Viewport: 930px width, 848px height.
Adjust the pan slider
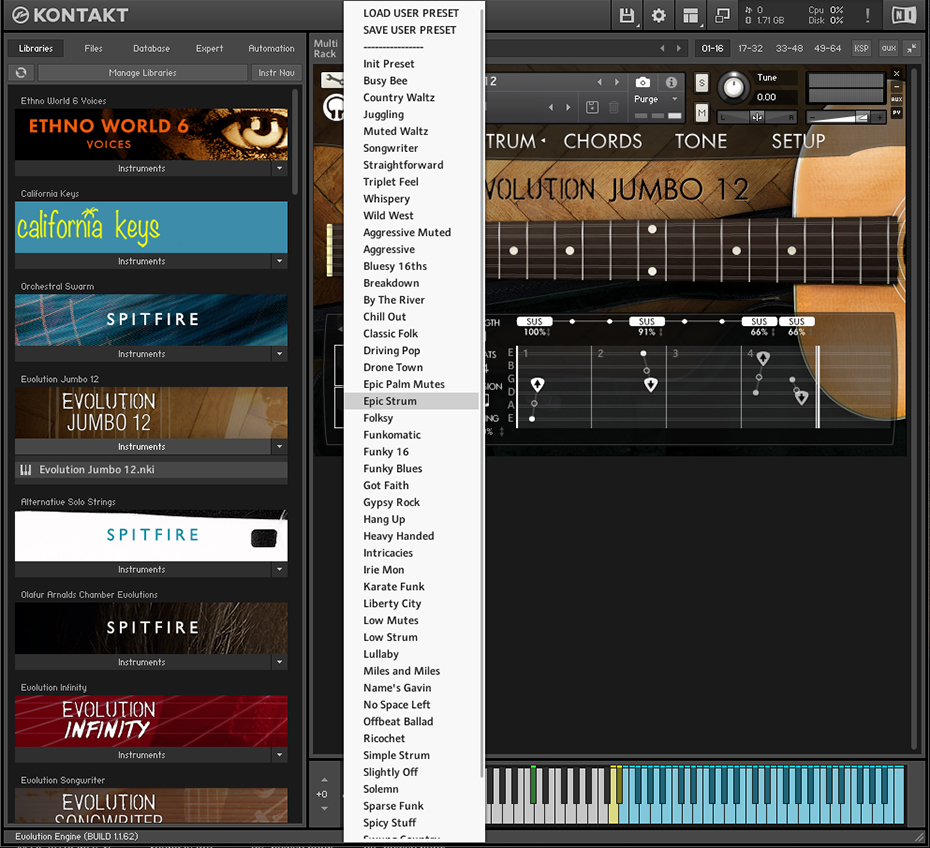tap(757, 117)
